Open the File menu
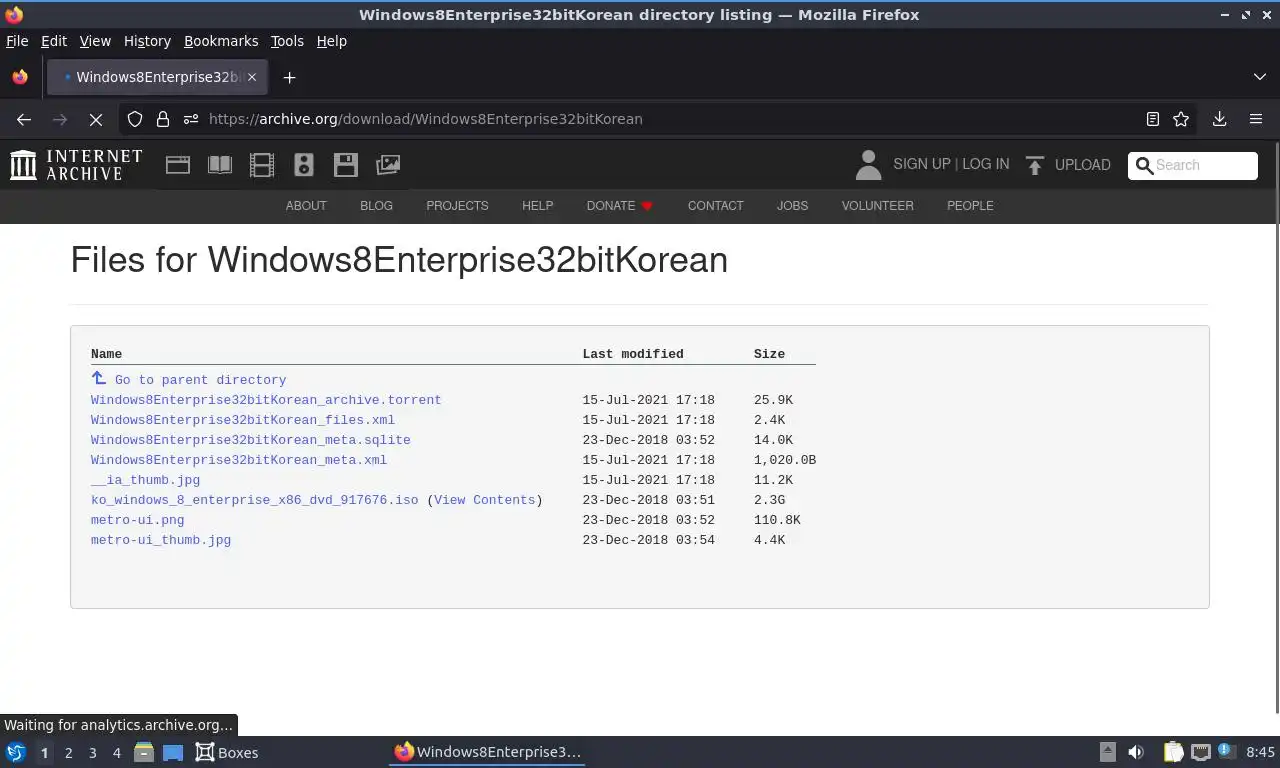 [17, 41]
